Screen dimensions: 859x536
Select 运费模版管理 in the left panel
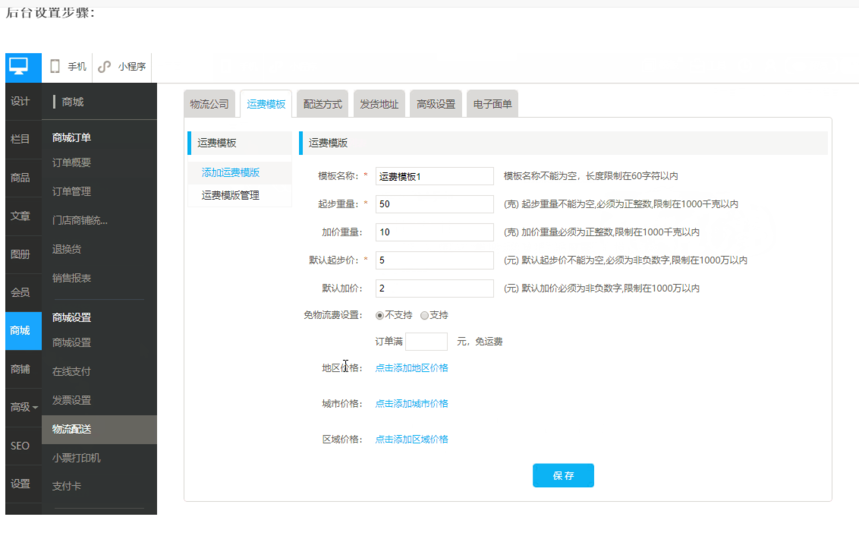tap(230, 196)
